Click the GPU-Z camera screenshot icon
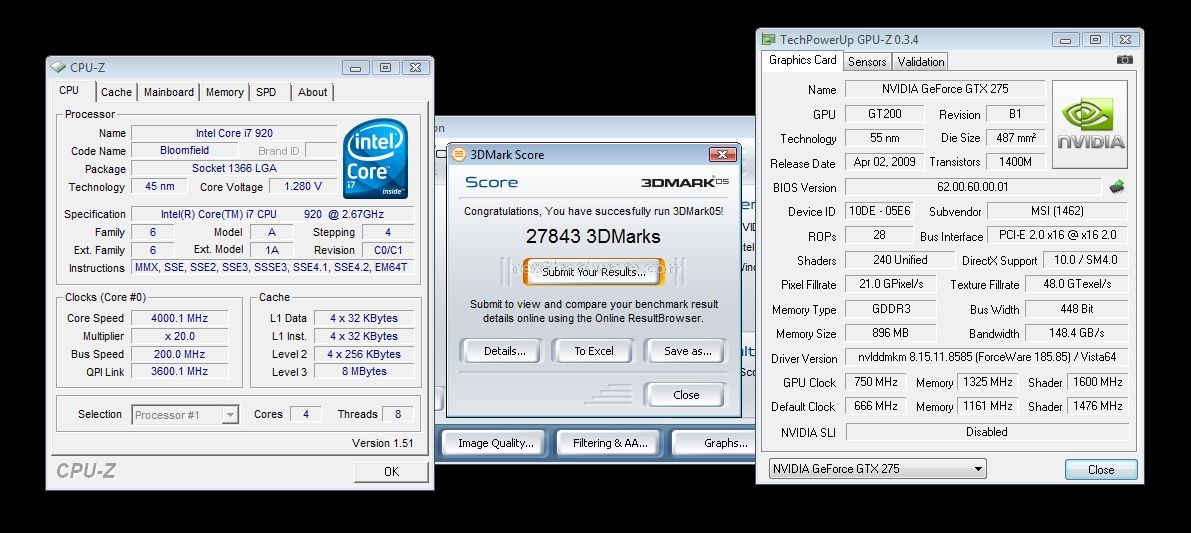1191x533 pixels. tap(1124, 60)
